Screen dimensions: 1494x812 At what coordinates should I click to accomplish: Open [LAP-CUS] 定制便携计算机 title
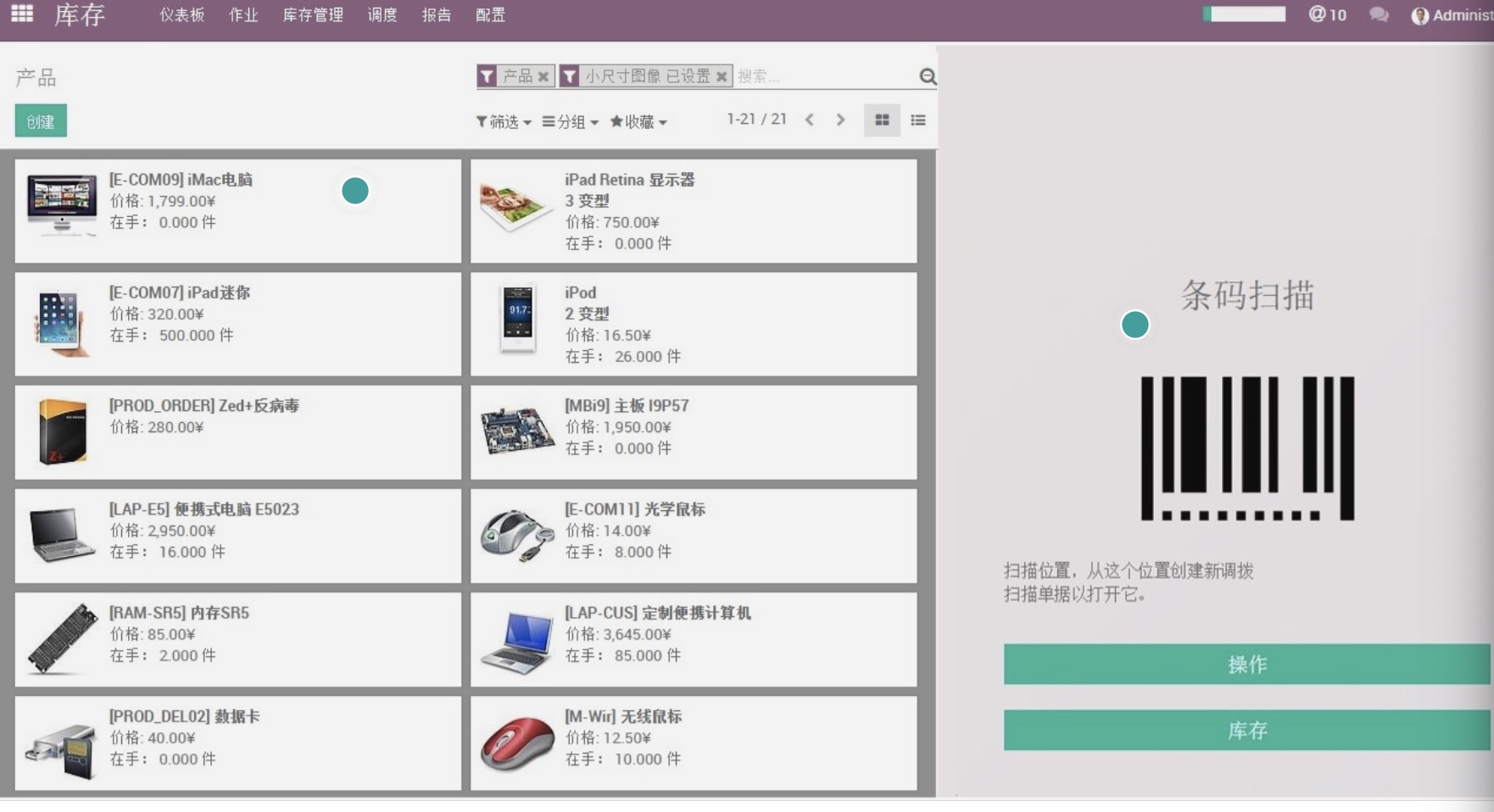[x=658, y=612]
